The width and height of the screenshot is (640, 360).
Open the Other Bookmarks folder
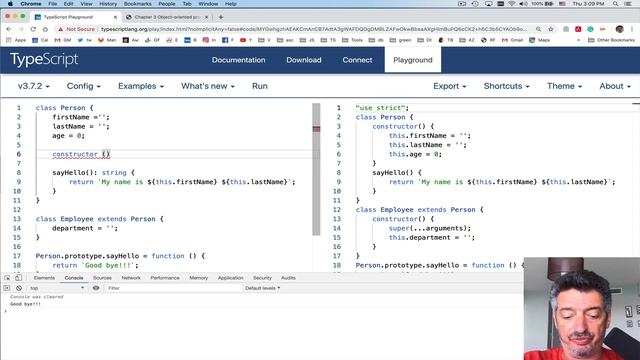611,40
